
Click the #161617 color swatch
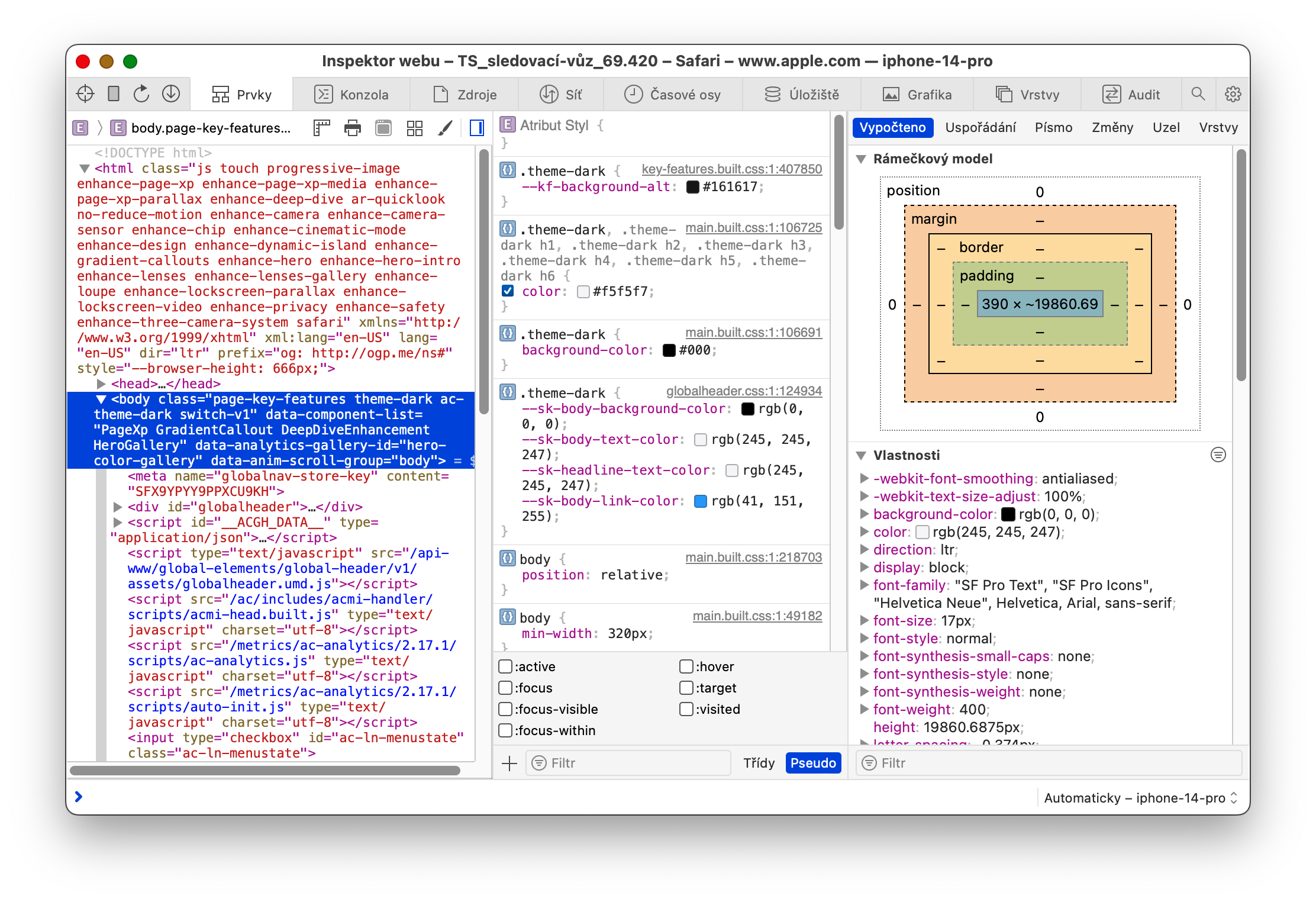692,187
